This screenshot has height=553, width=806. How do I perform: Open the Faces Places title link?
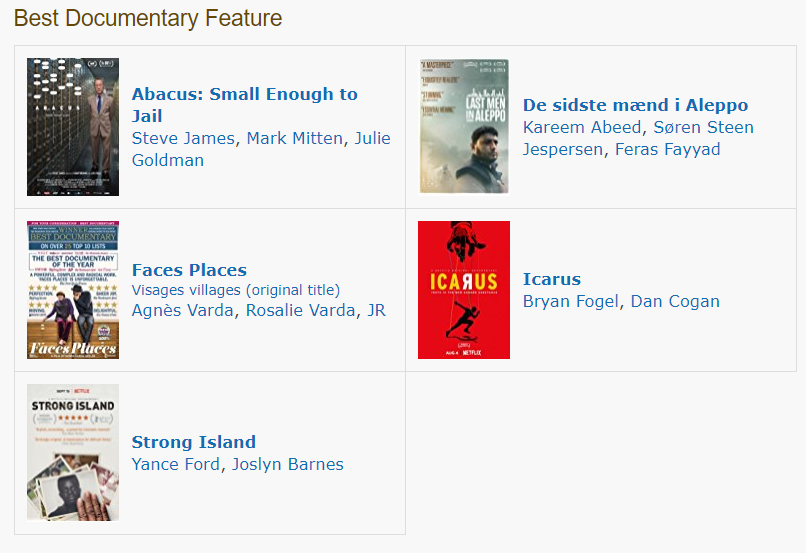[x=189, y=270]
